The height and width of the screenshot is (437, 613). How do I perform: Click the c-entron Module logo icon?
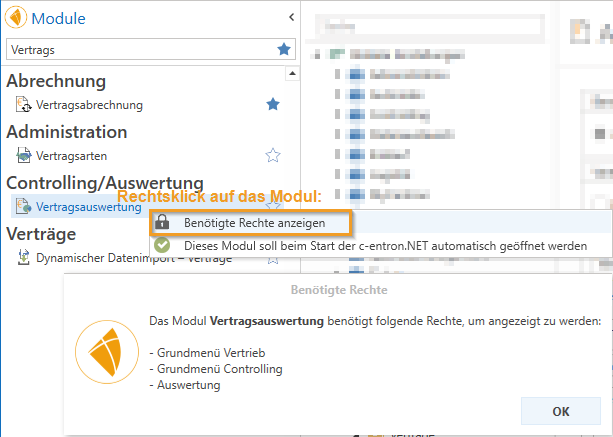click(x=17, y=18)
